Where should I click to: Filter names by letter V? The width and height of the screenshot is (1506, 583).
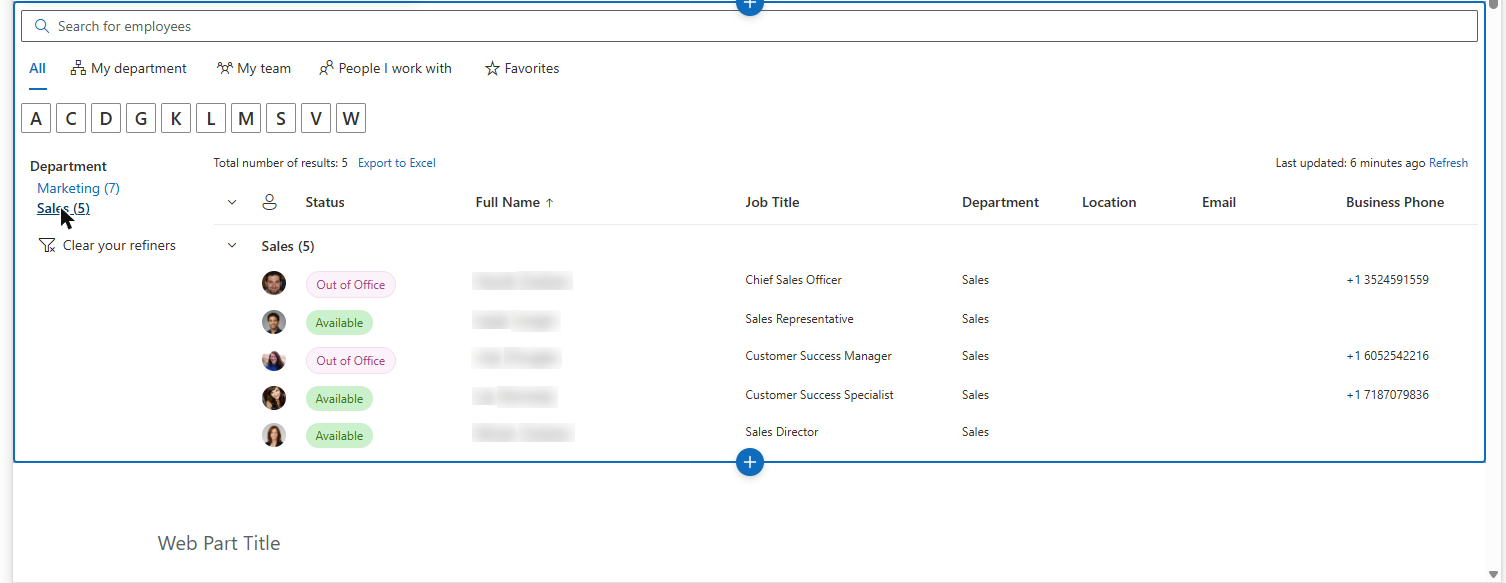tap(316, 119)
